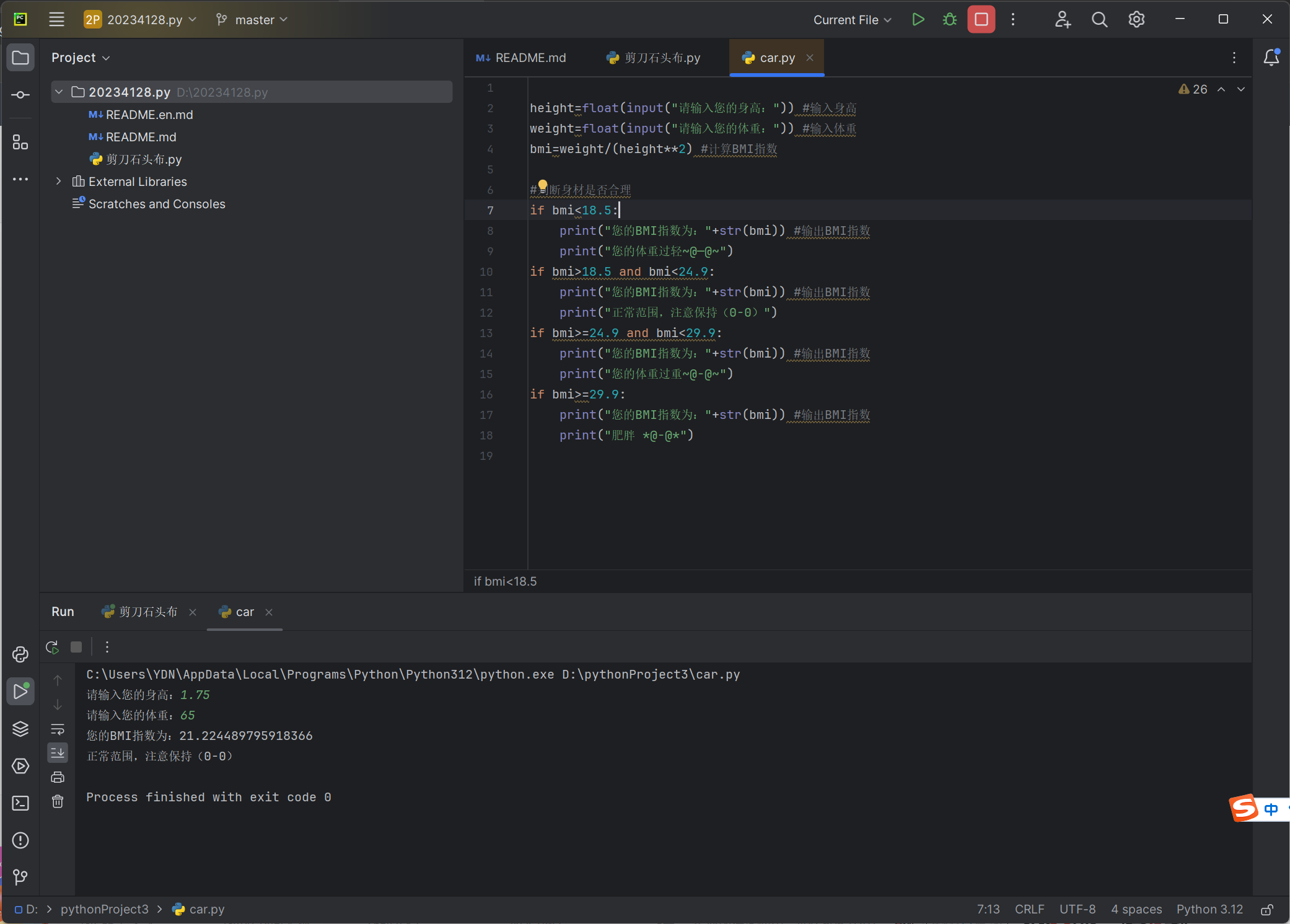Open the Current File run configuration dropdown

click(x=852, y=20)
